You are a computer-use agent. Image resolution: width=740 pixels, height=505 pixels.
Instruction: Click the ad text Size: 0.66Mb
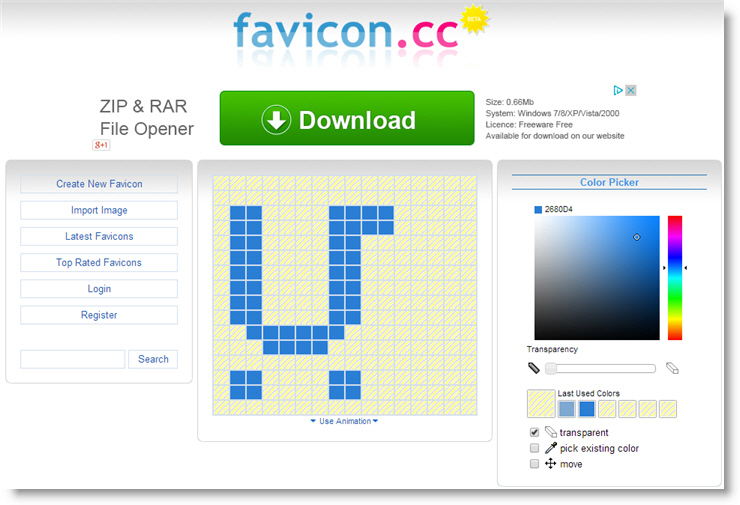[510, 102]
